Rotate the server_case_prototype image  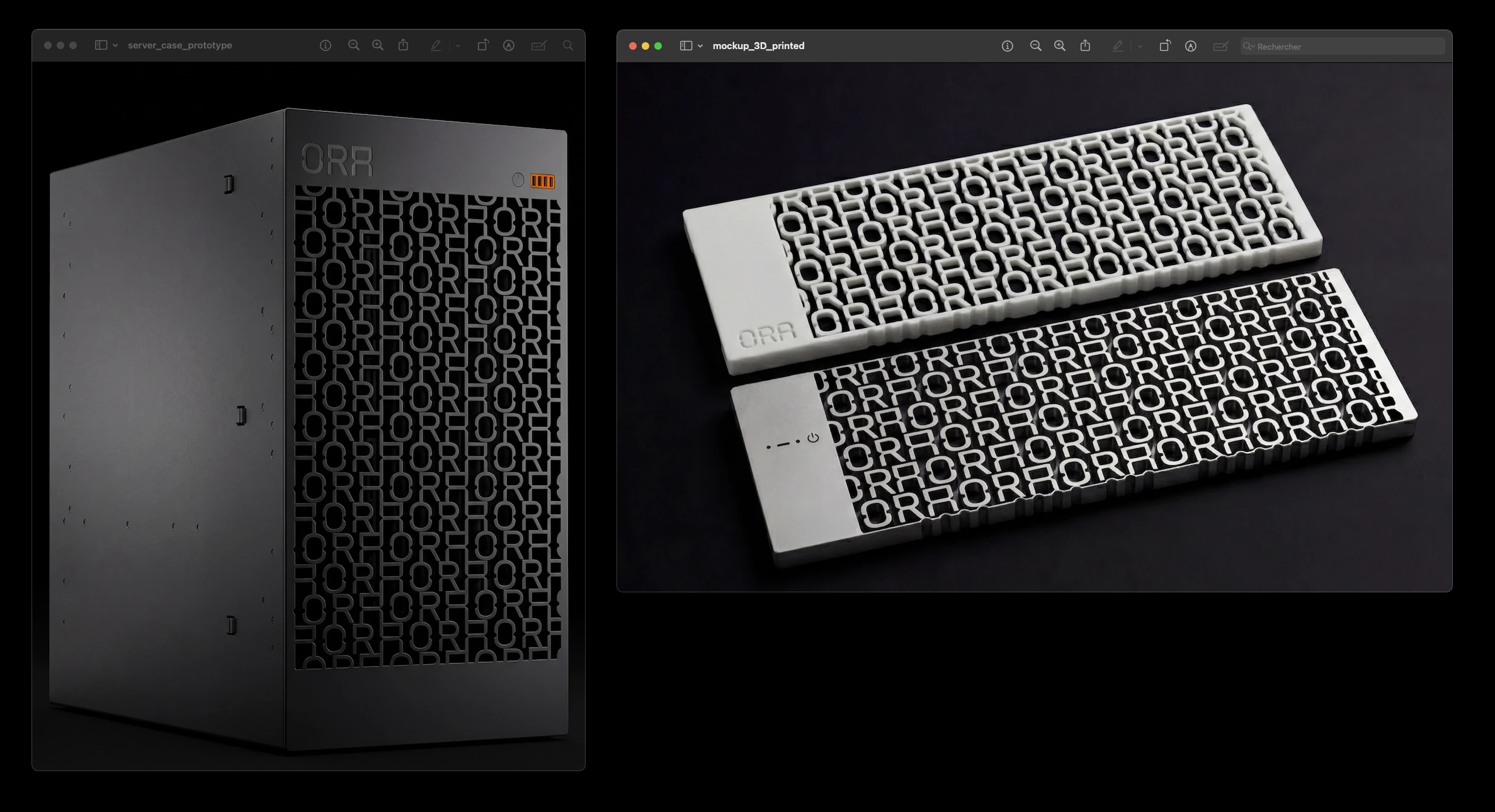(x=482, y=45)
